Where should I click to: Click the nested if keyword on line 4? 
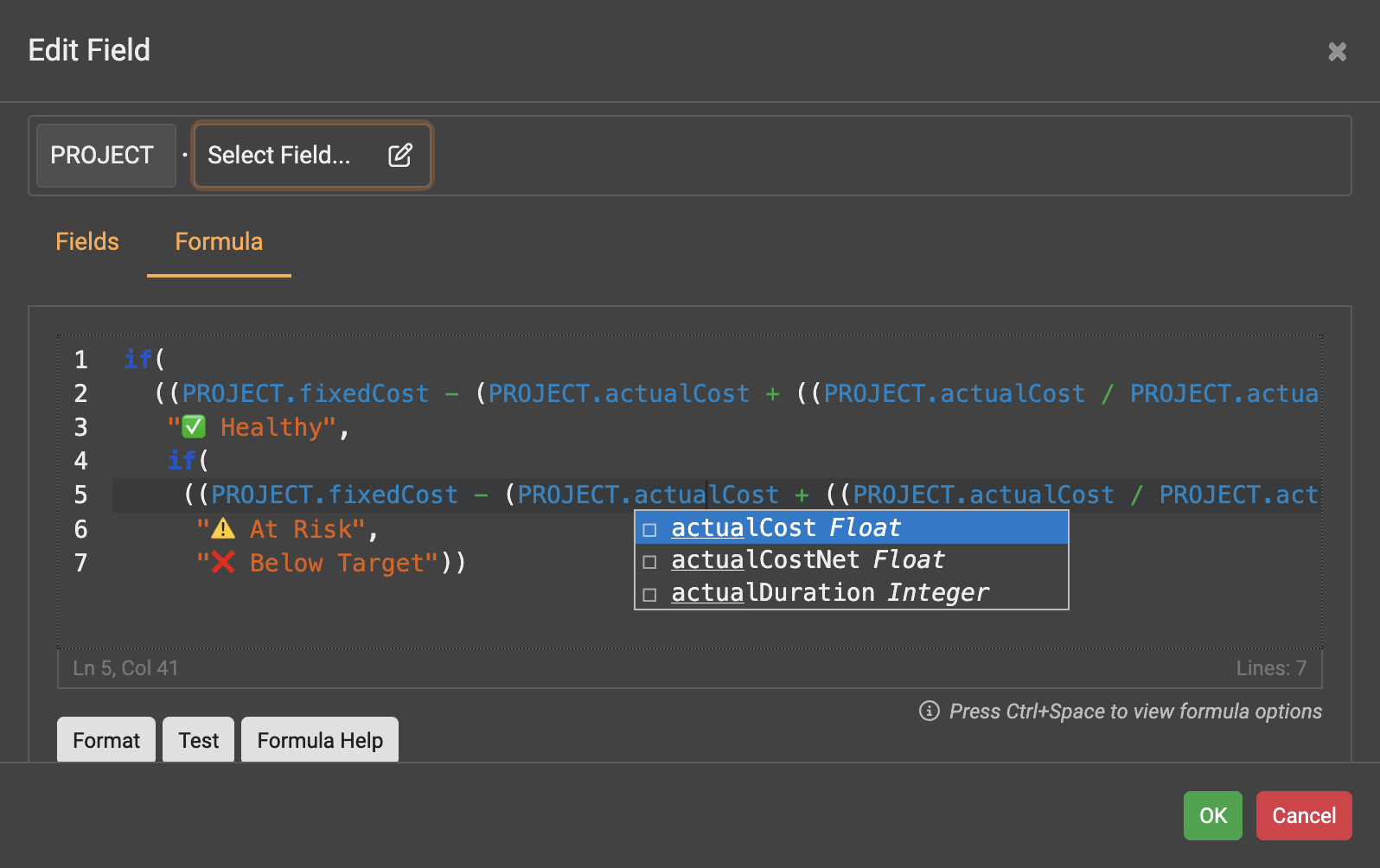[182, 461]
